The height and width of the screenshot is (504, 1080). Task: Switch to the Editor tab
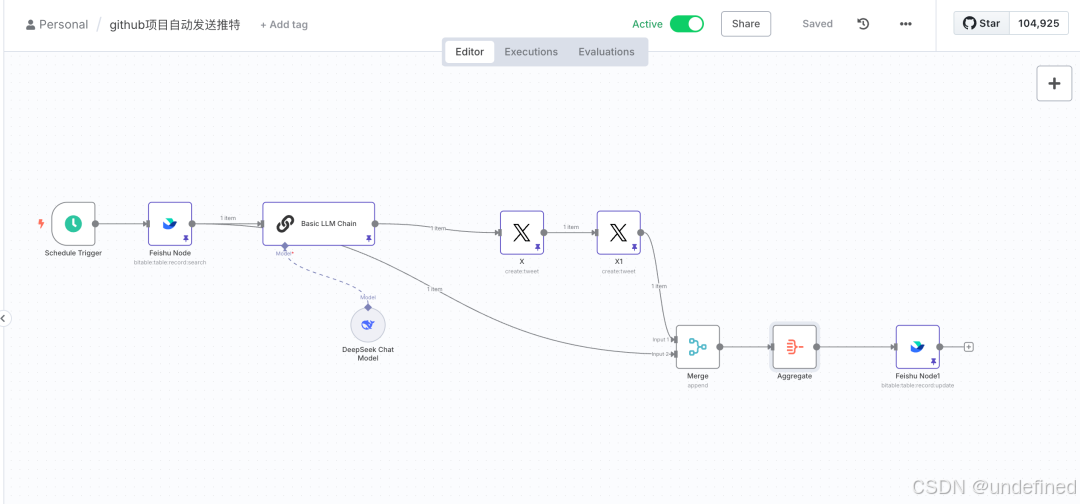(x=470, y=52)
